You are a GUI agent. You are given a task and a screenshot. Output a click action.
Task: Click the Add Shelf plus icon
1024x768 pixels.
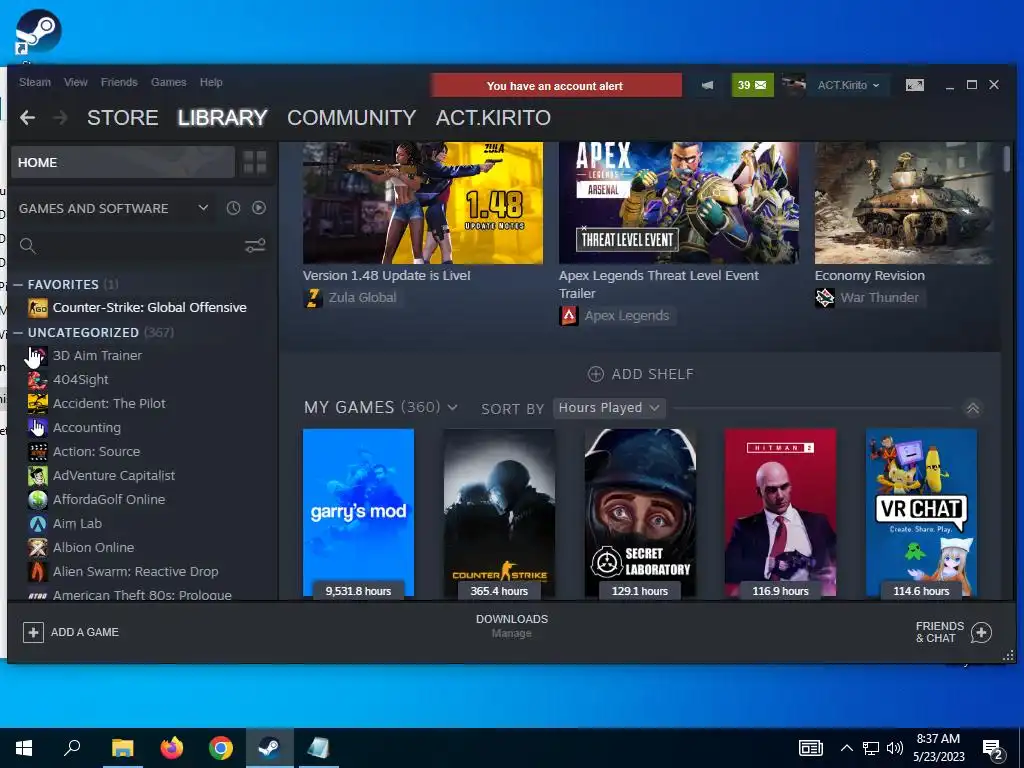tap(596, 374)
